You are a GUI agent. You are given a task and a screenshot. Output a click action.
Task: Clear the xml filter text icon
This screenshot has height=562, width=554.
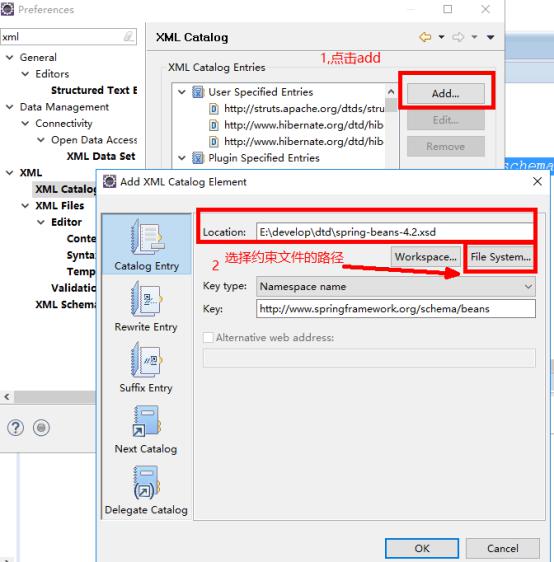(x=128, y=37)
